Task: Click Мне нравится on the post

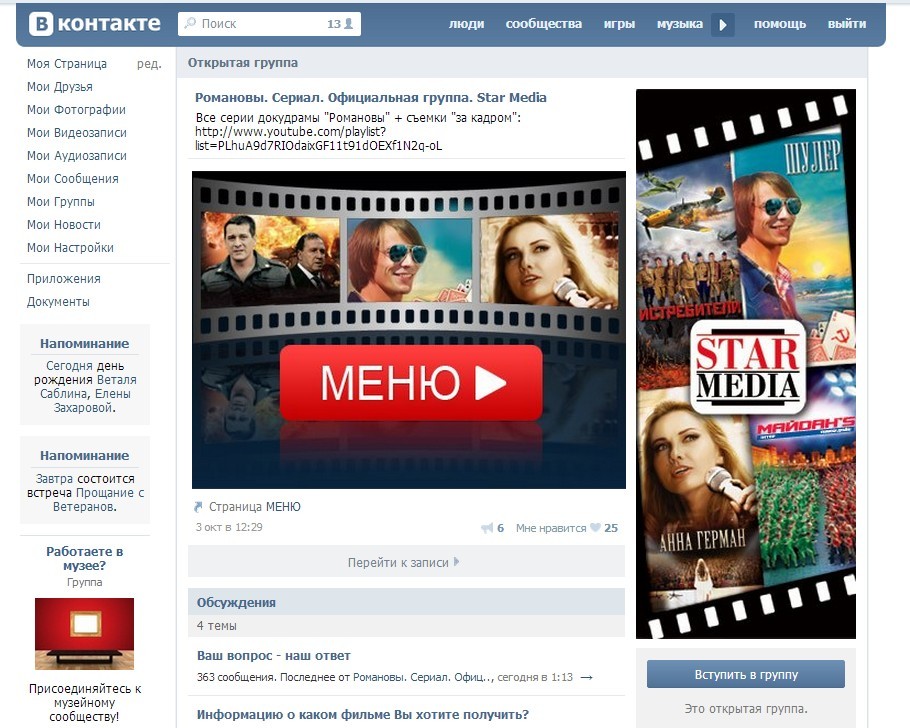Action: point(551,528)
